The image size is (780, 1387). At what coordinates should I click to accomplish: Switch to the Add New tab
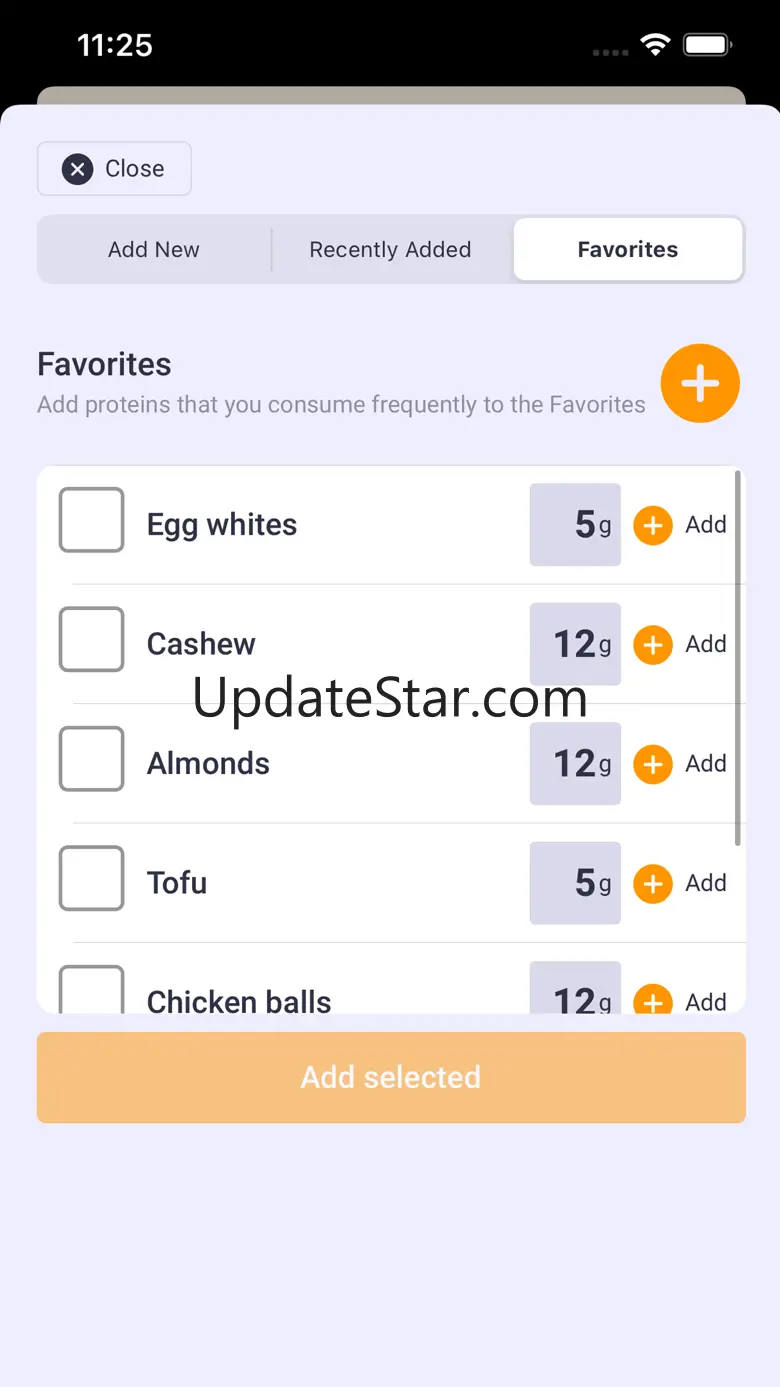154,250
